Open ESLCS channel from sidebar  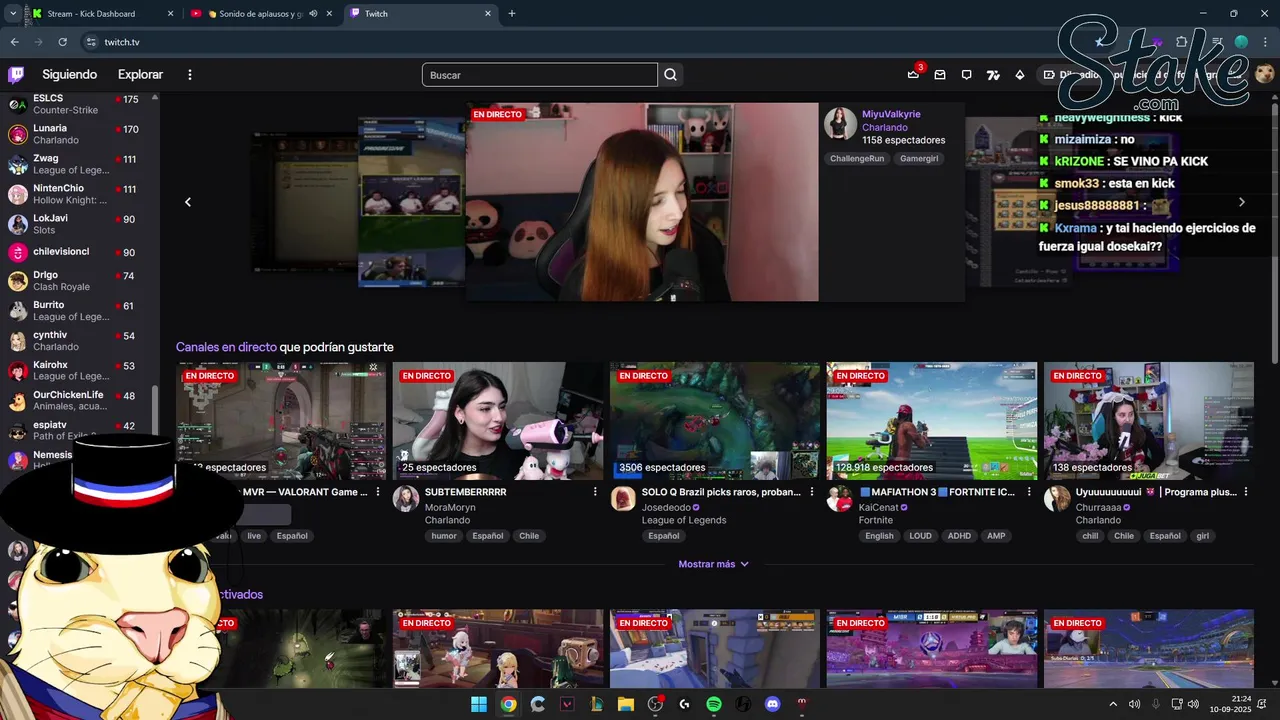[x=80, y=104]
